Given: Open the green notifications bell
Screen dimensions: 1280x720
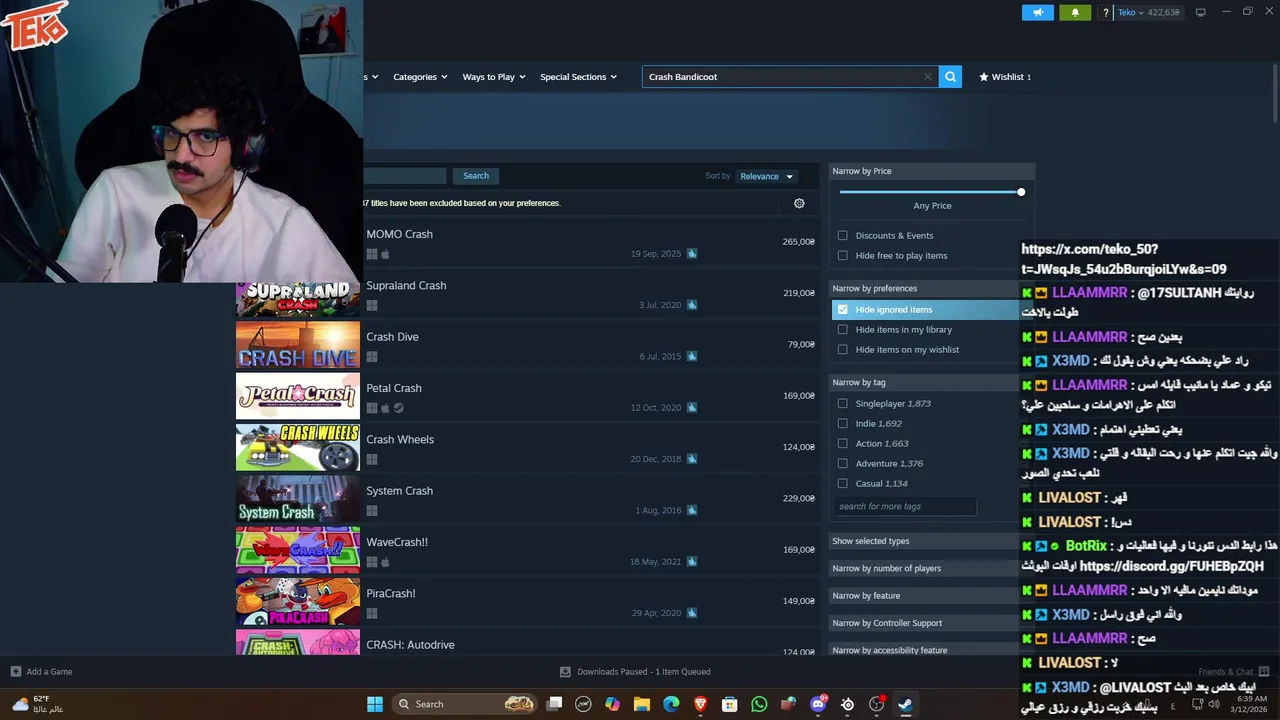Looking at the screenshot, I should pos(1075,12).
